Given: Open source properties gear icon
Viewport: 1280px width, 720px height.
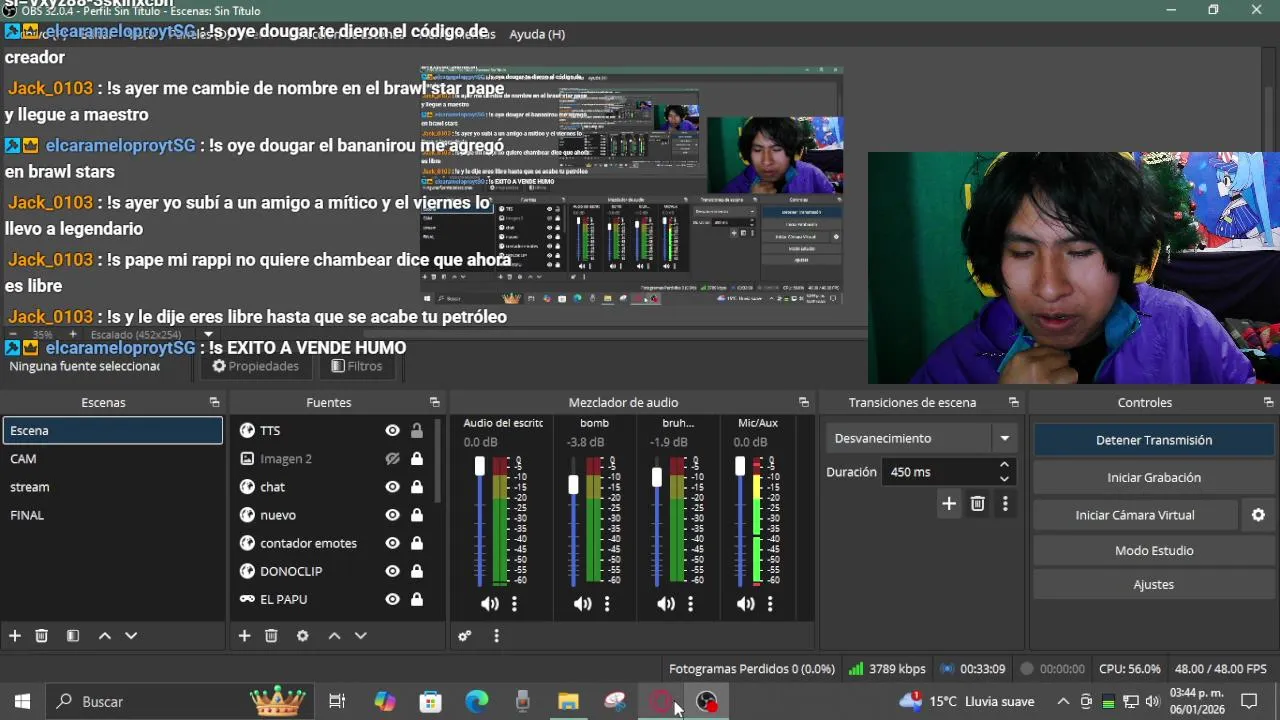Looking at the screenshot, I should (x=303, y=636).
